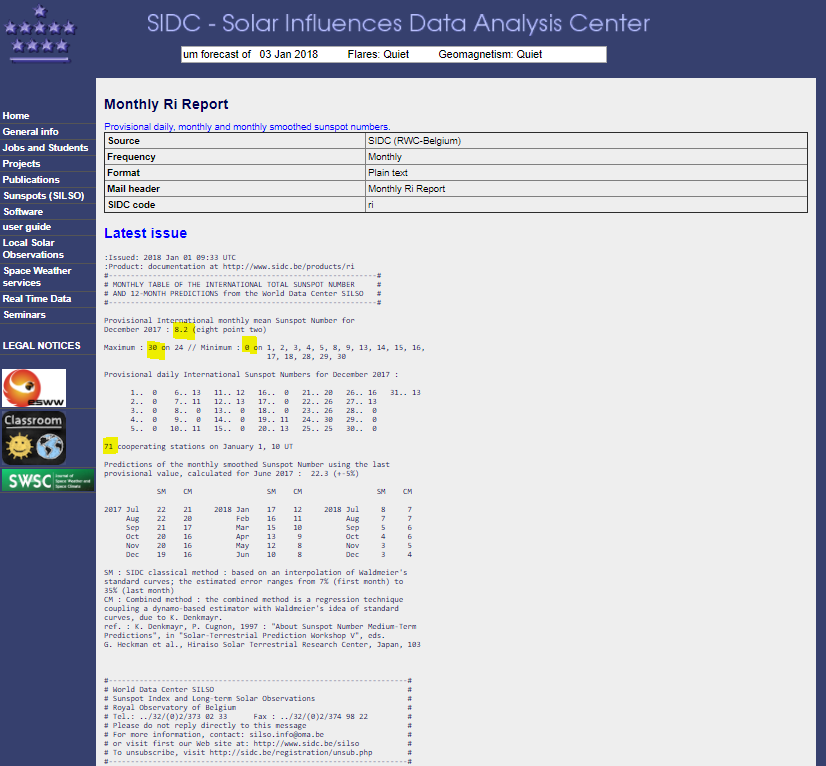Click the highlighted minimum value 0
The height and width of the screenshot is (766, 826).
247,348
